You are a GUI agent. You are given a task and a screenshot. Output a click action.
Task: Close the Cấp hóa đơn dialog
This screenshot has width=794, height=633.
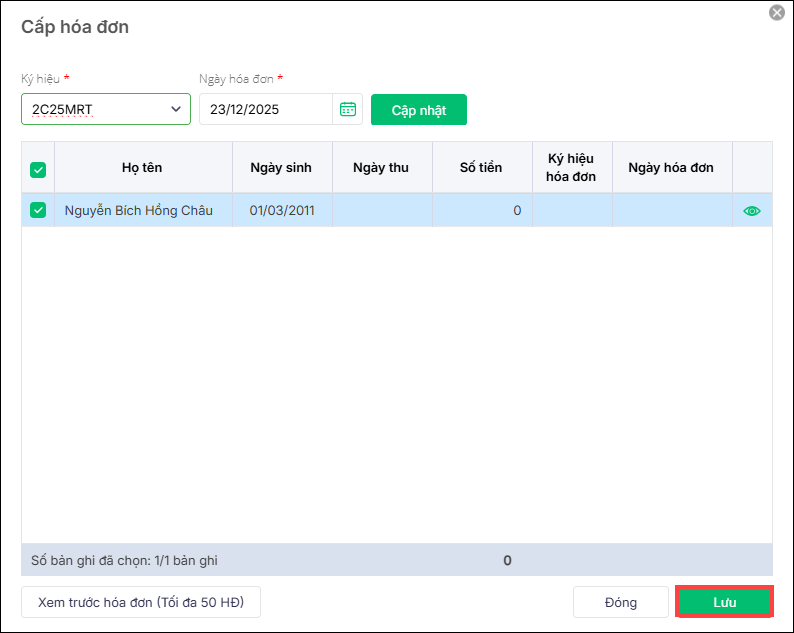point(776,13)
